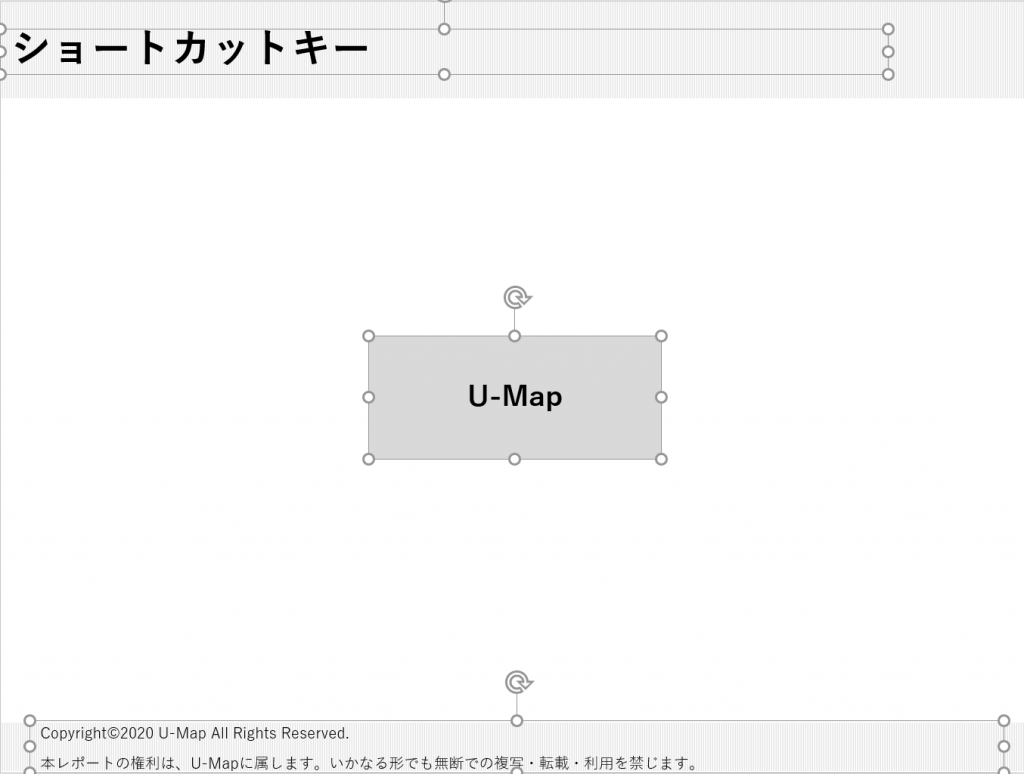1024x774 pixels.
Task: Click the title box bottom-middle handle
Action: [444, 74]
